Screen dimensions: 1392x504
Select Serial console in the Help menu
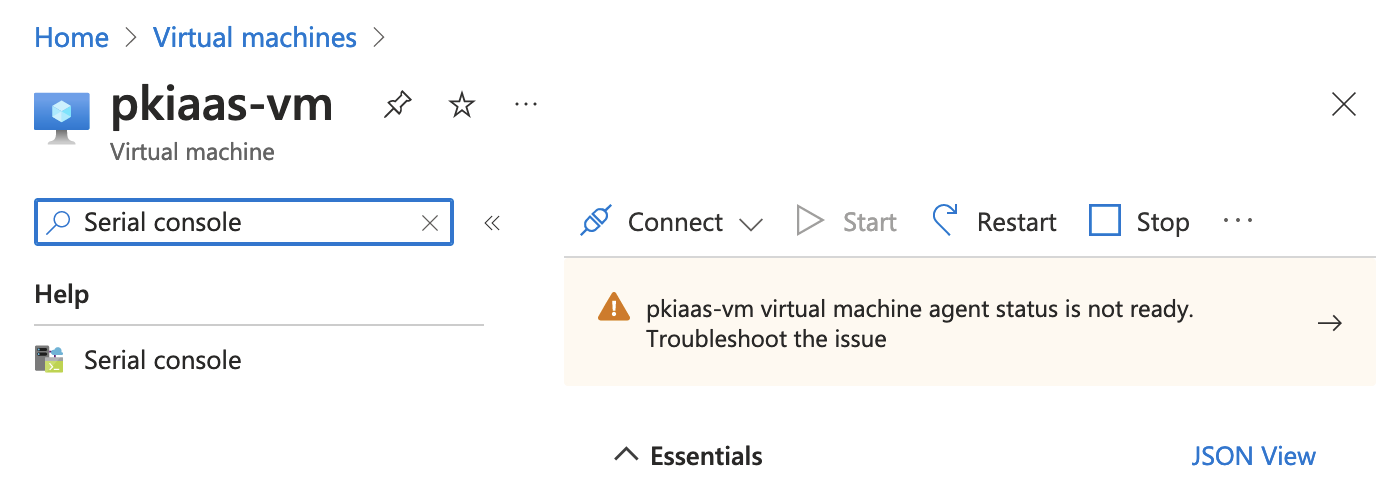[x=162, y=360]
